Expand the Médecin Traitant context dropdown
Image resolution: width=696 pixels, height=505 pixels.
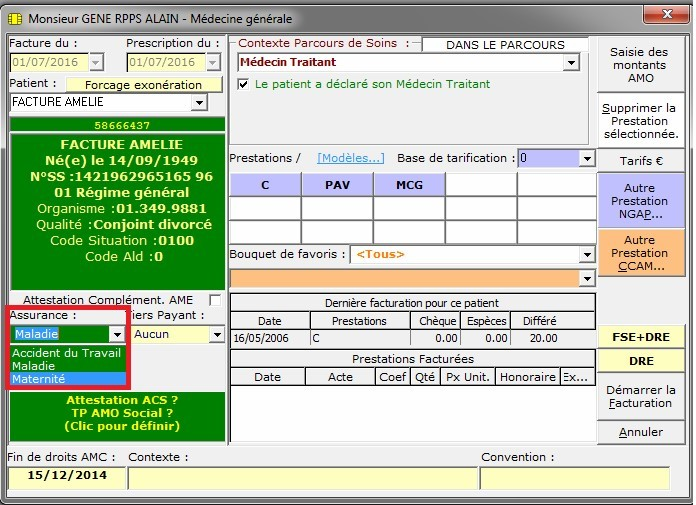pos(572,63)
